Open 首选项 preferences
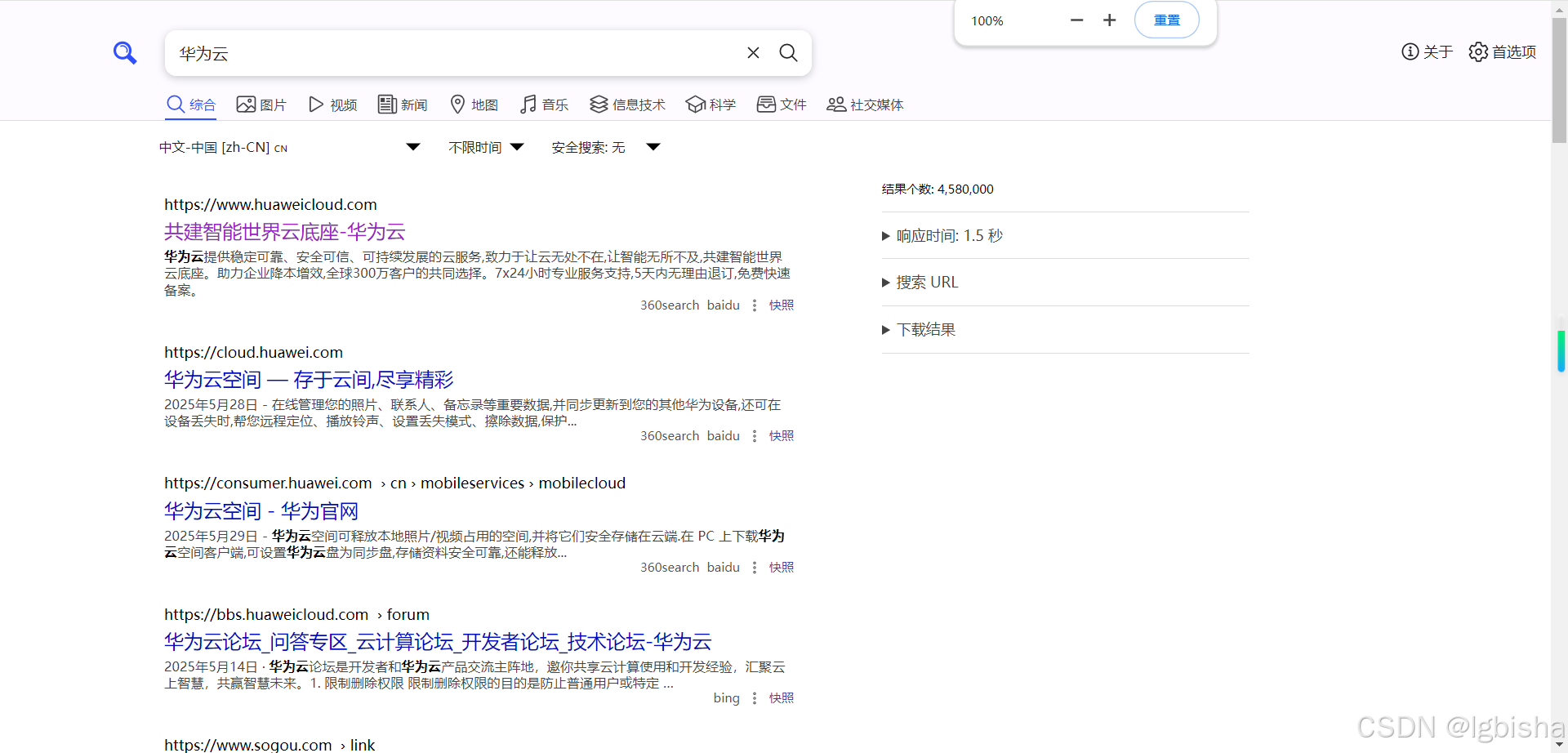This screenshot has height=753, width=1568. [x=1502, y=52]
